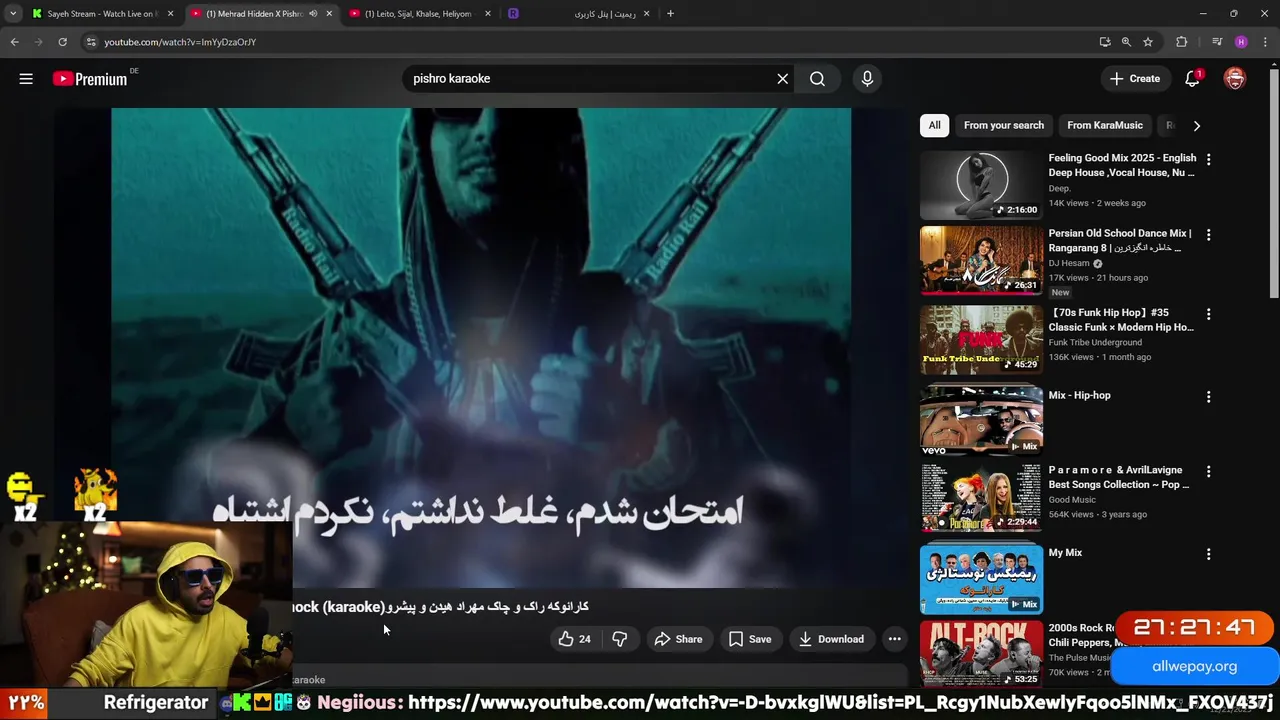Open the DJ Hesam channel link
Image resolution: width=1280 pixels, height=720 pixels.
coord(1069,263)
